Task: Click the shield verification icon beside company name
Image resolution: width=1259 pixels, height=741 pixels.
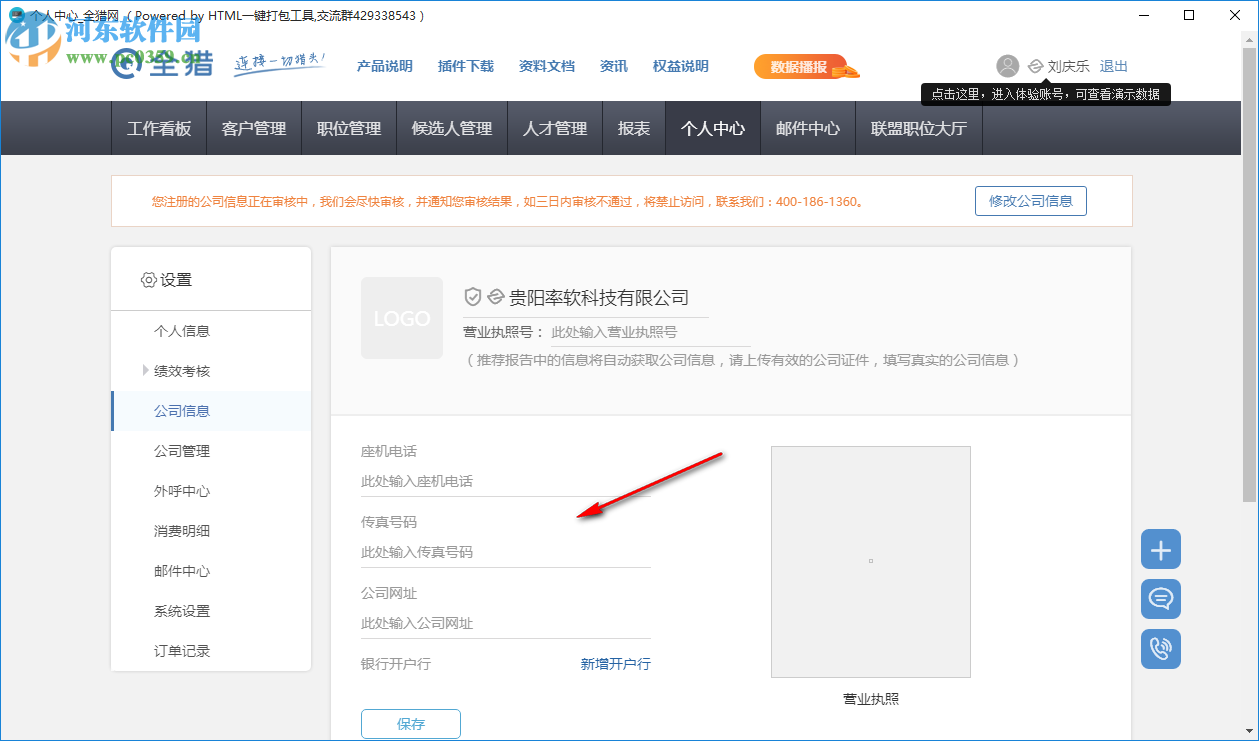Action: 473,294
